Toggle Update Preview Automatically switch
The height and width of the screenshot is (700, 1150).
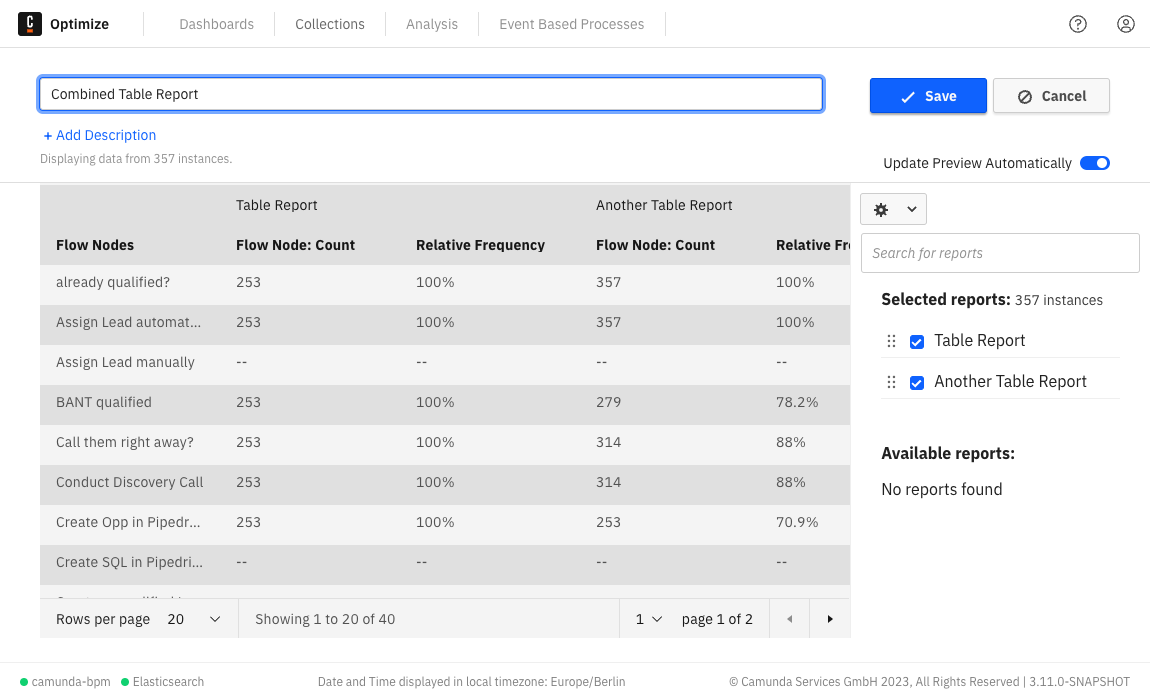click(1095, 163)
